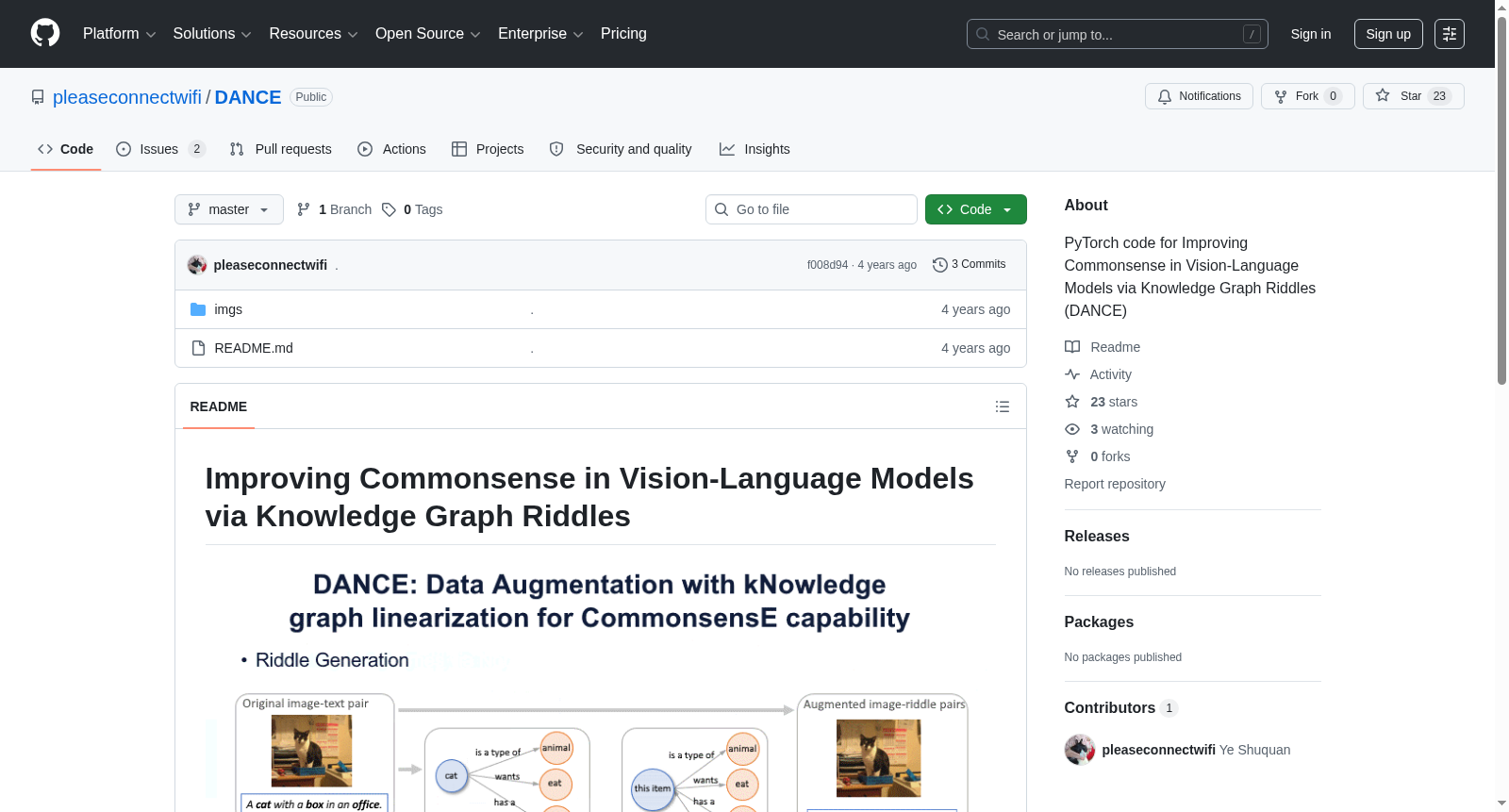
Task: Expand the Open Source menu
Action: click(x=428, y=34)
